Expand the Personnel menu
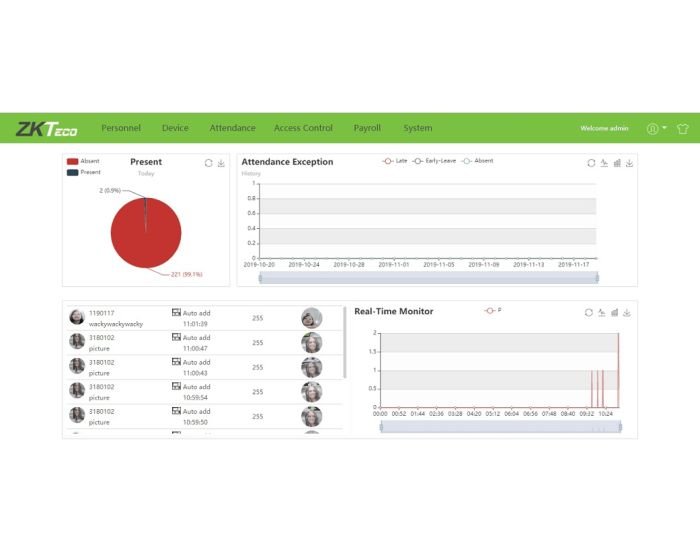The image size is (700, 560). (x=121, y=128)
